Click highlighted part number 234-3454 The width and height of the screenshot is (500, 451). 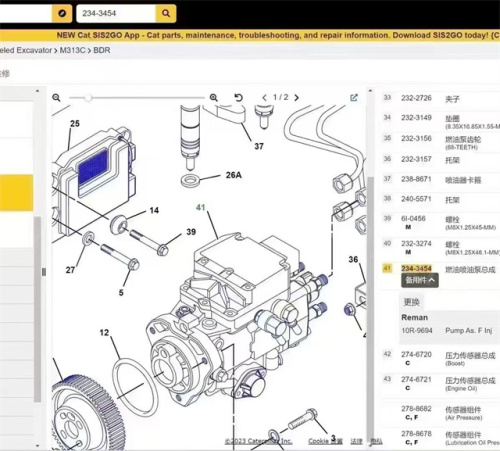click(416, 268)
